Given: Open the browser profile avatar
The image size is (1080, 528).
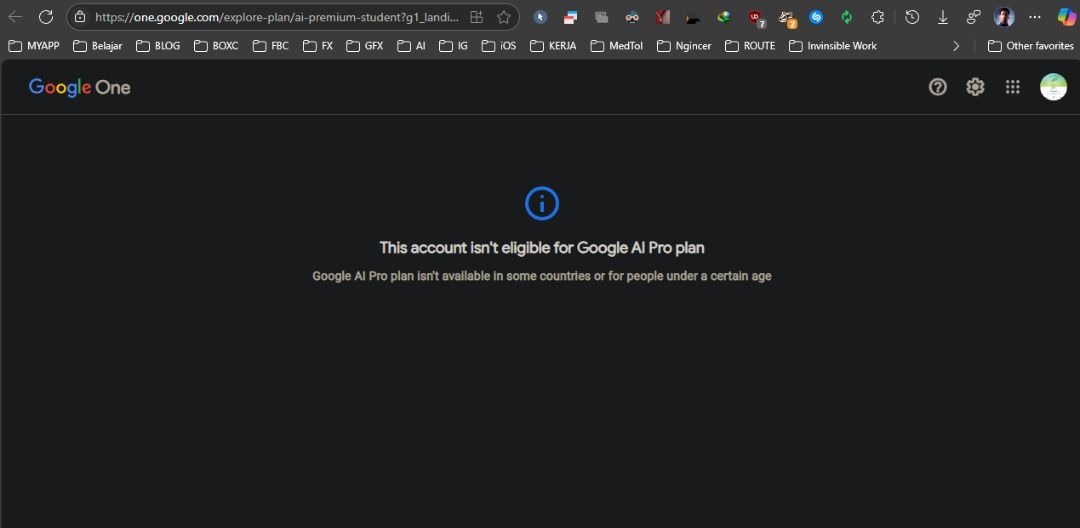Looking at the screenshot, I should 1004,17.
